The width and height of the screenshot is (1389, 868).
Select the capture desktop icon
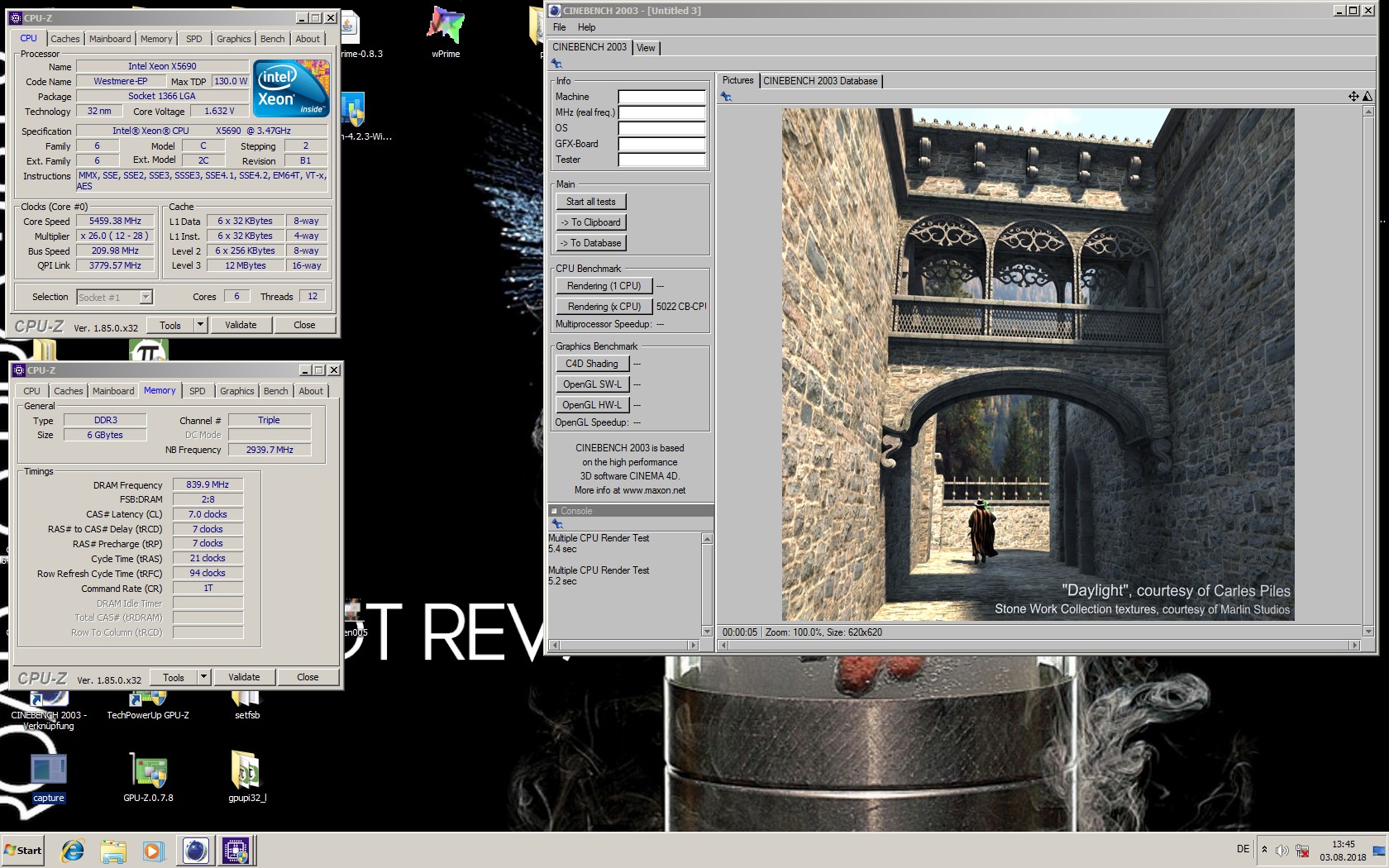[x=49, y=778]
